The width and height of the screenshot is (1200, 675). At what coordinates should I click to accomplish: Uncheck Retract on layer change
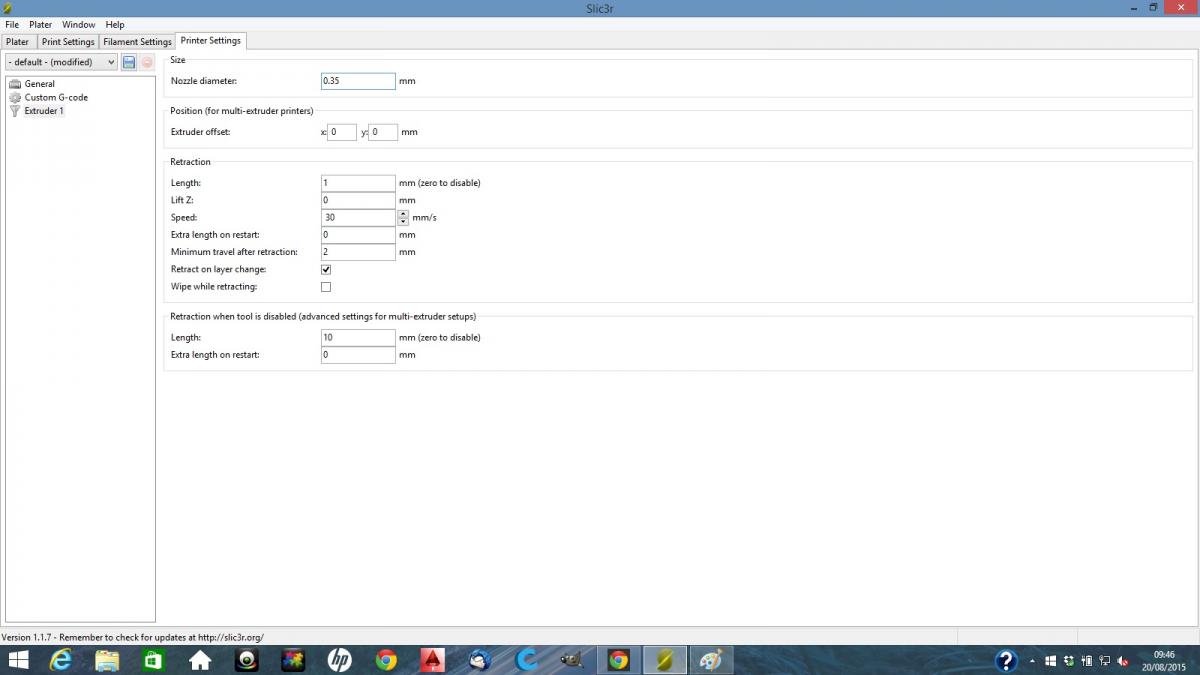[326, 270]
